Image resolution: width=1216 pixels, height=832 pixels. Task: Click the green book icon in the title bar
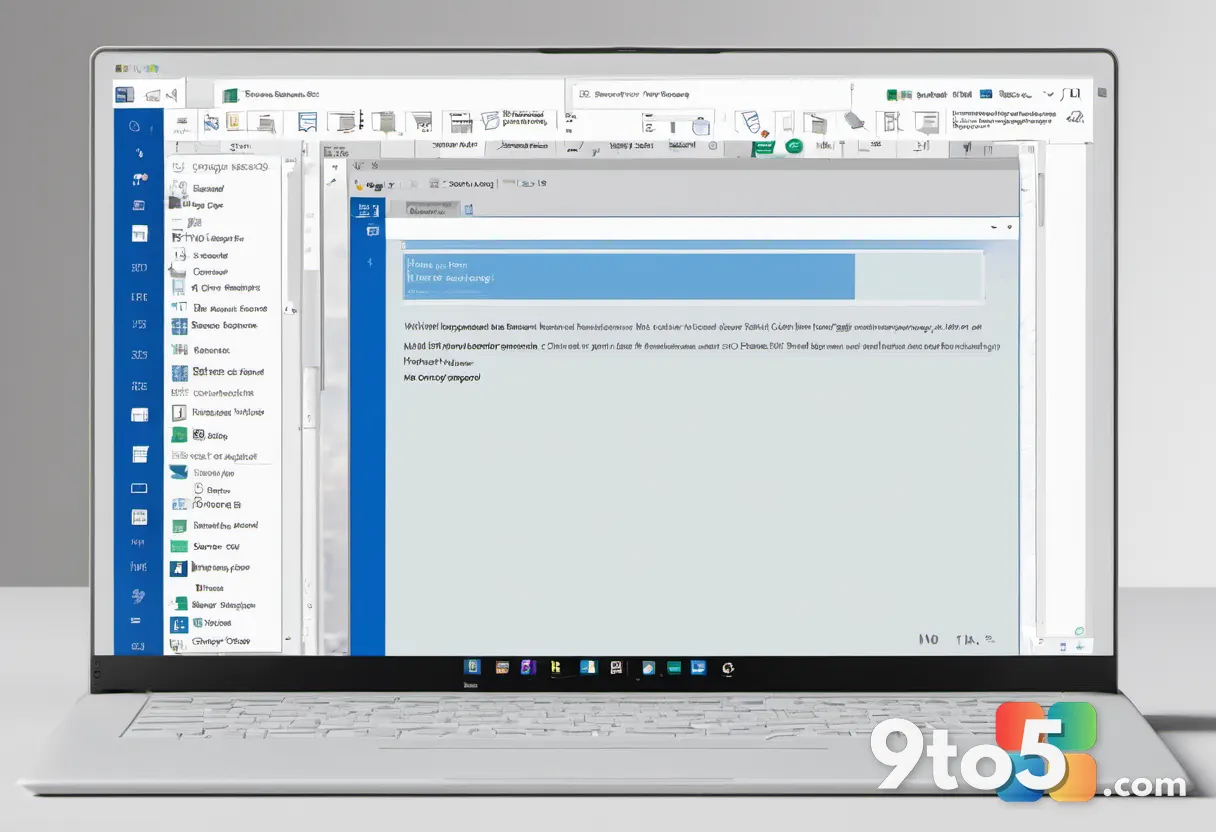coord(231,95)
